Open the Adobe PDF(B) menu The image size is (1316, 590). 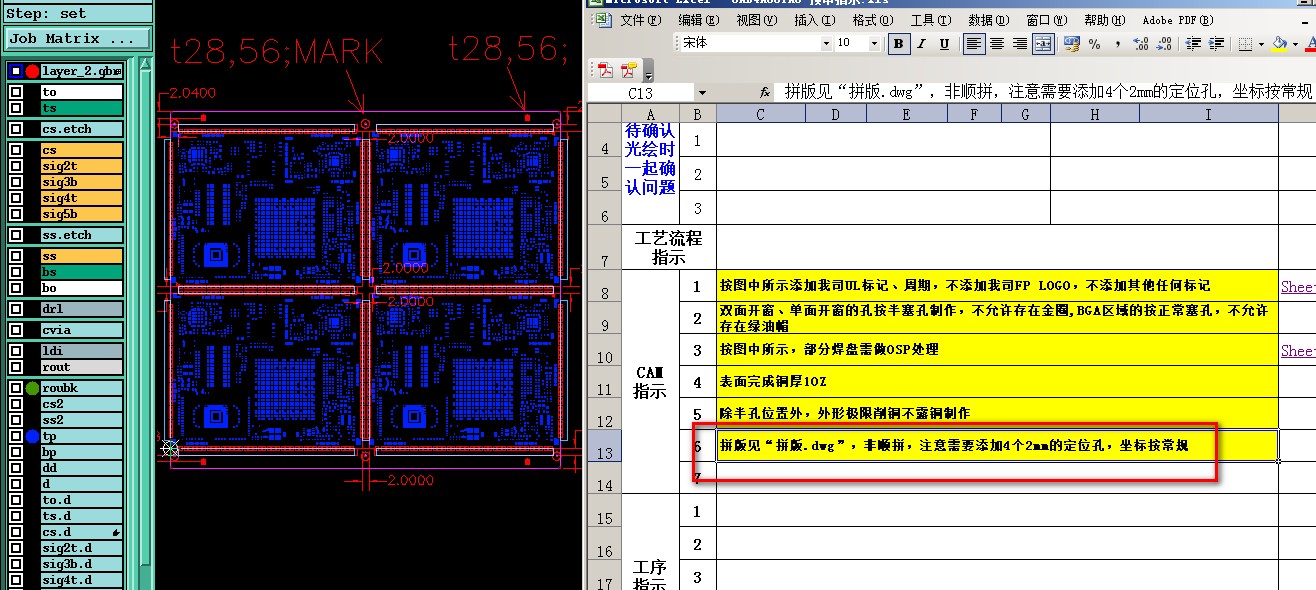pyautogui.click(x=1178, y=20)
